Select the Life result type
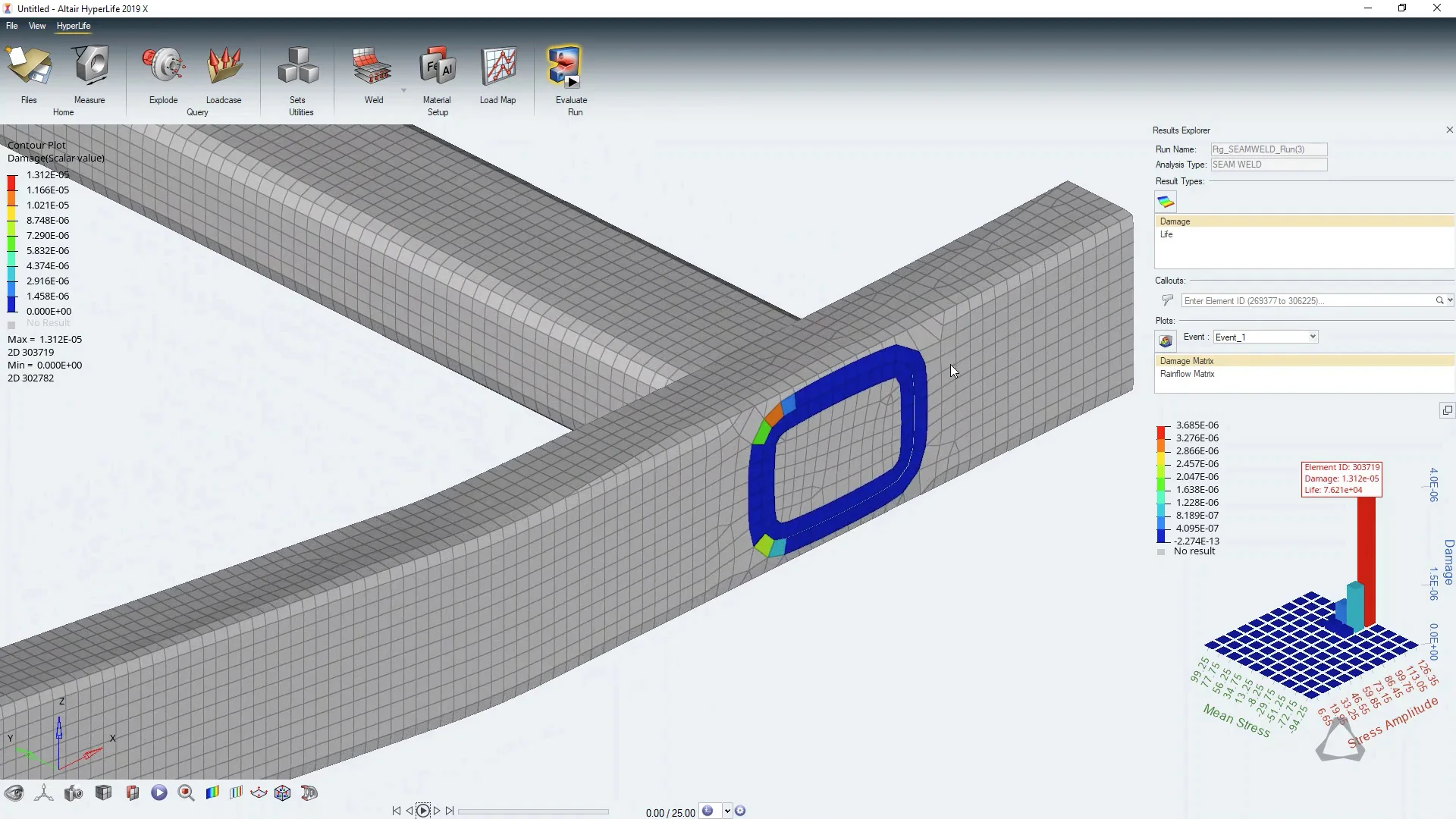 1166,234
